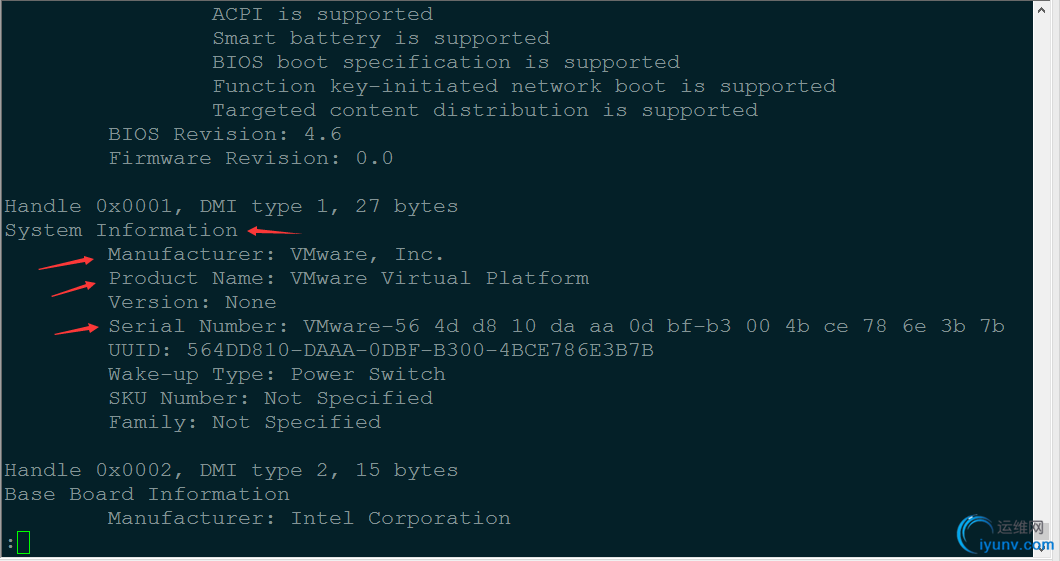Click the red arrow beside System Information

tap(272, 232)
